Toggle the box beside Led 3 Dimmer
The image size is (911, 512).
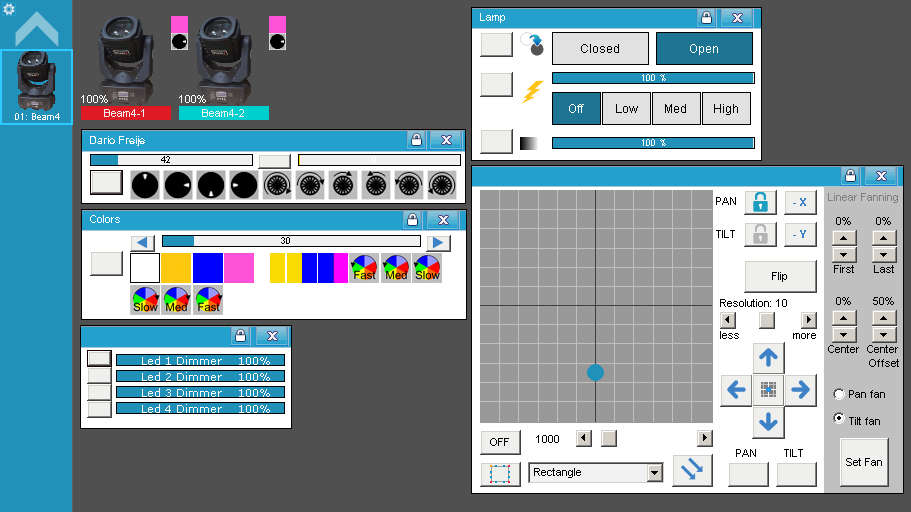tap(99, 391)
